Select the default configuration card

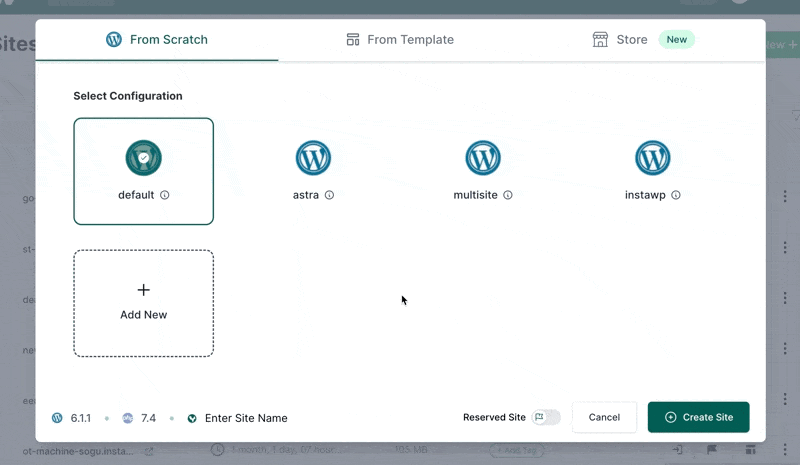[143, 171]
